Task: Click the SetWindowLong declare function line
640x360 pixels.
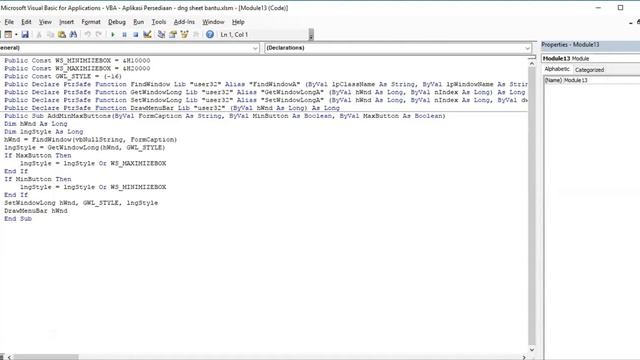Action: coord(266,100)
